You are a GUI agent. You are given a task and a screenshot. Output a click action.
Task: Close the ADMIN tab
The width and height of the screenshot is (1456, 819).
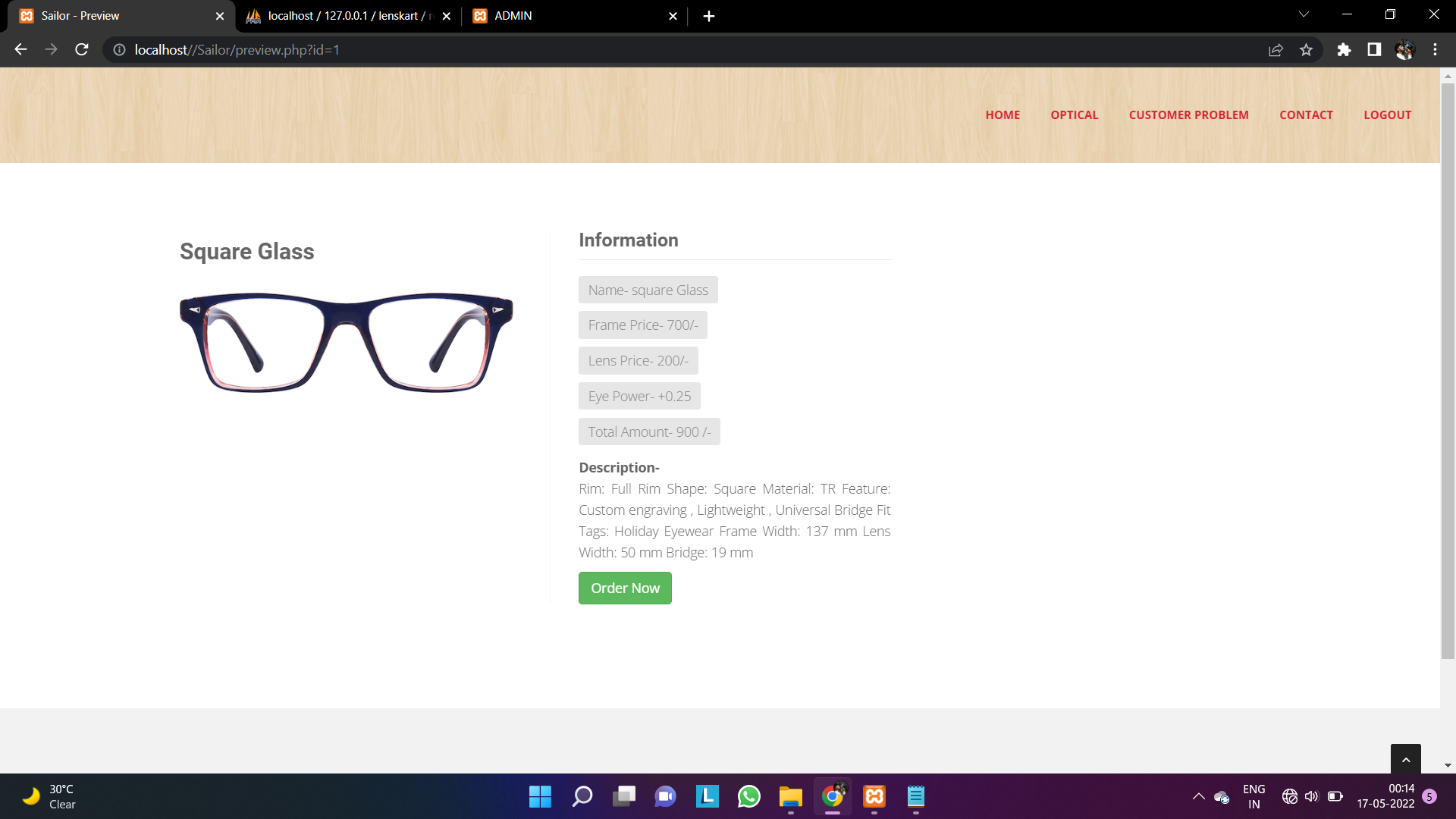(x=673, y=16)
